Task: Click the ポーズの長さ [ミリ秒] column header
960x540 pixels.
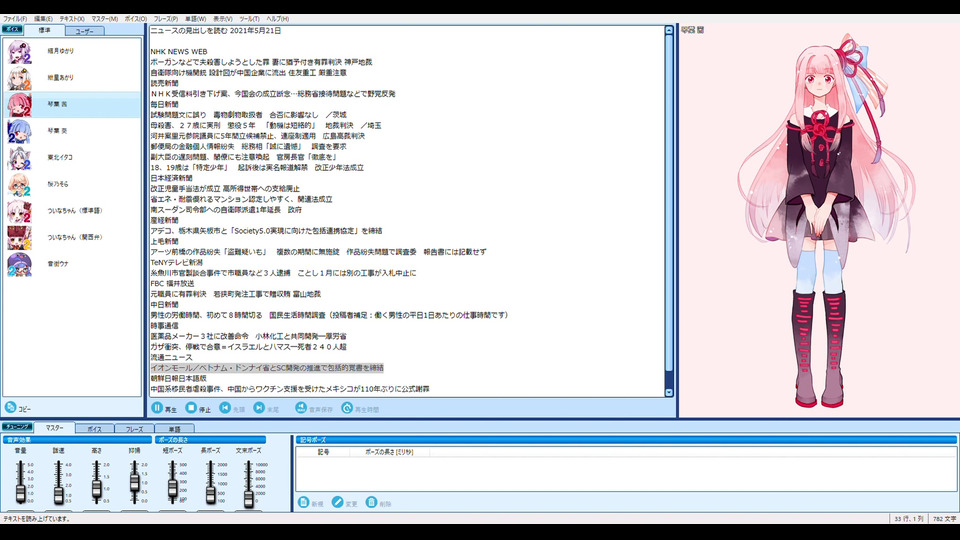Action: click(389, 452)
